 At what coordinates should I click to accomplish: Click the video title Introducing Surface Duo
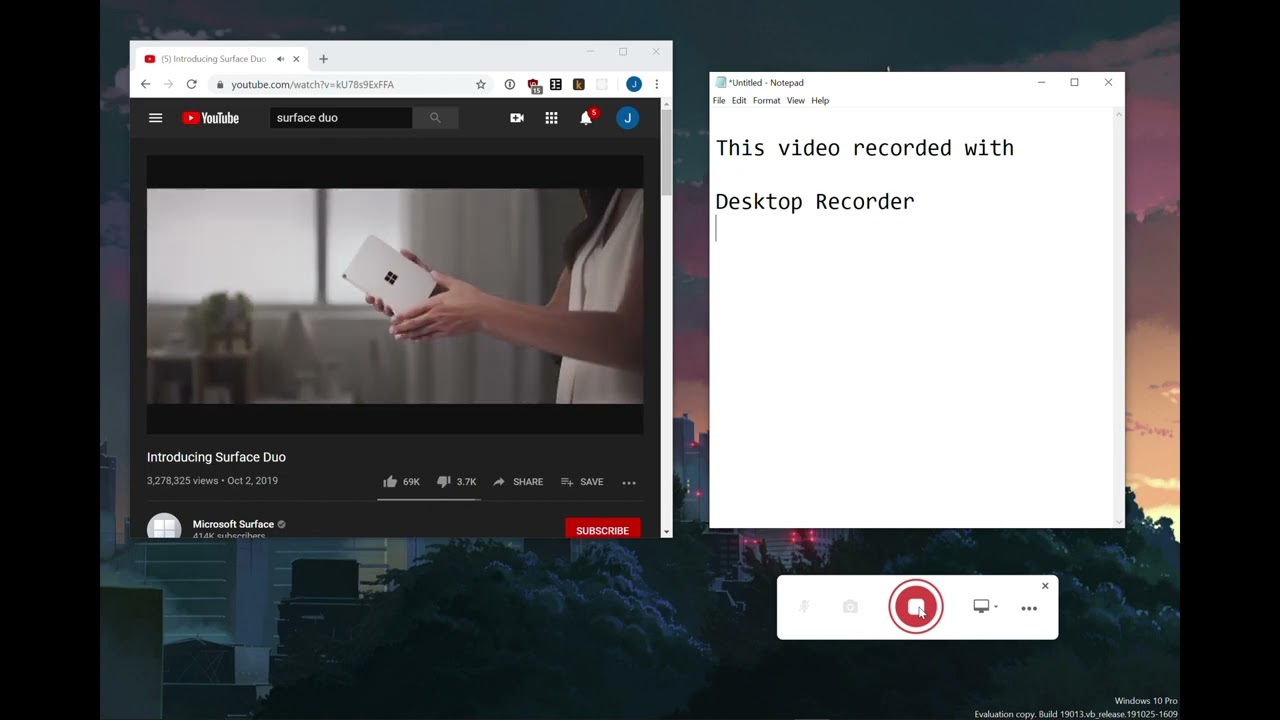click(x=216, y=457)
